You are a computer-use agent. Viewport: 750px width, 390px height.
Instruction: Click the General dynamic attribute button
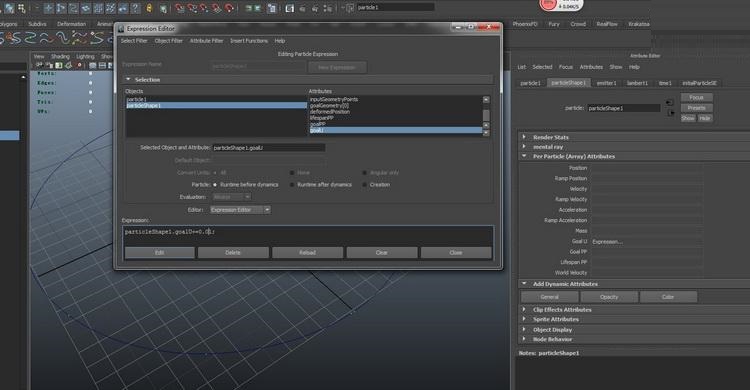pos(549,297)
